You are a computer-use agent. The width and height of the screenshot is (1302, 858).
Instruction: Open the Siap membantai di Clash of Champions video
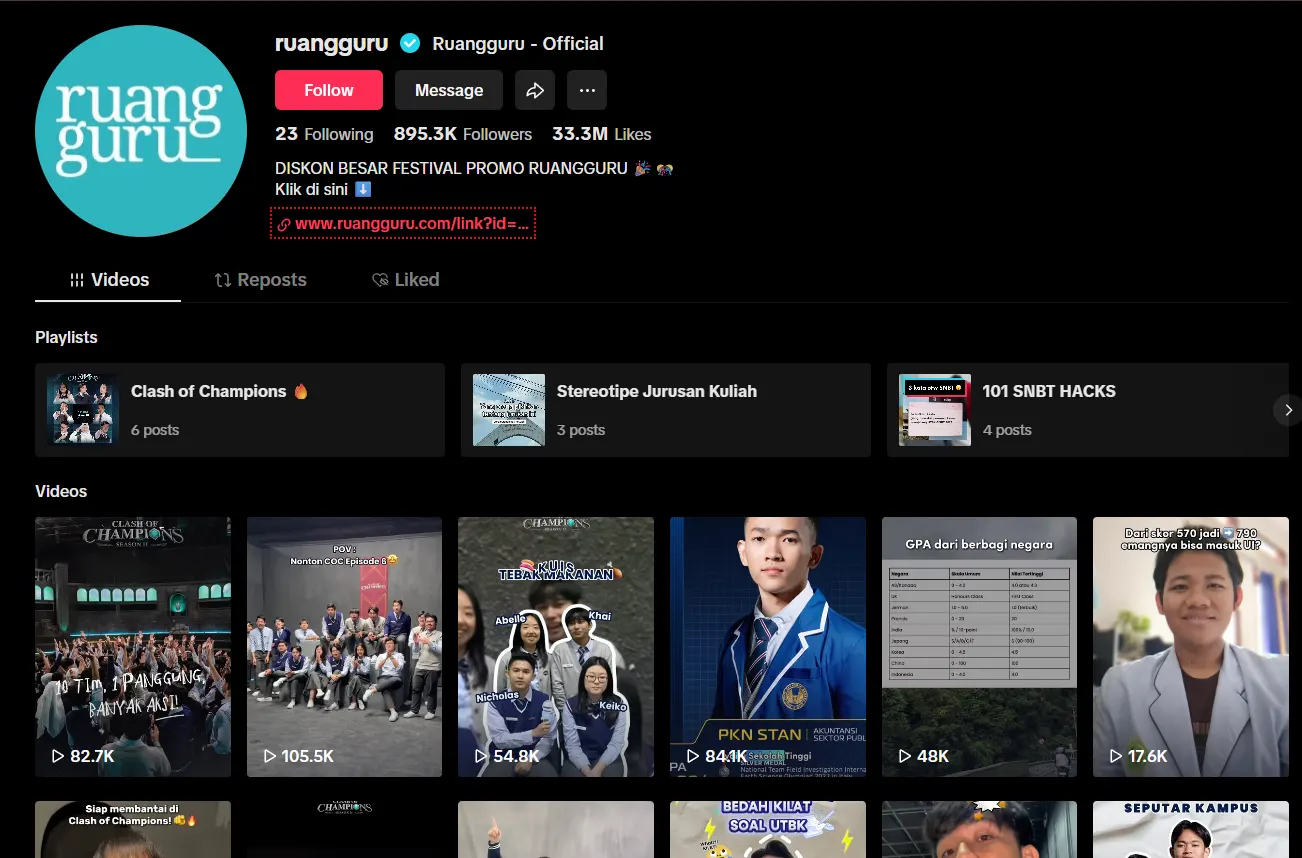133,829
